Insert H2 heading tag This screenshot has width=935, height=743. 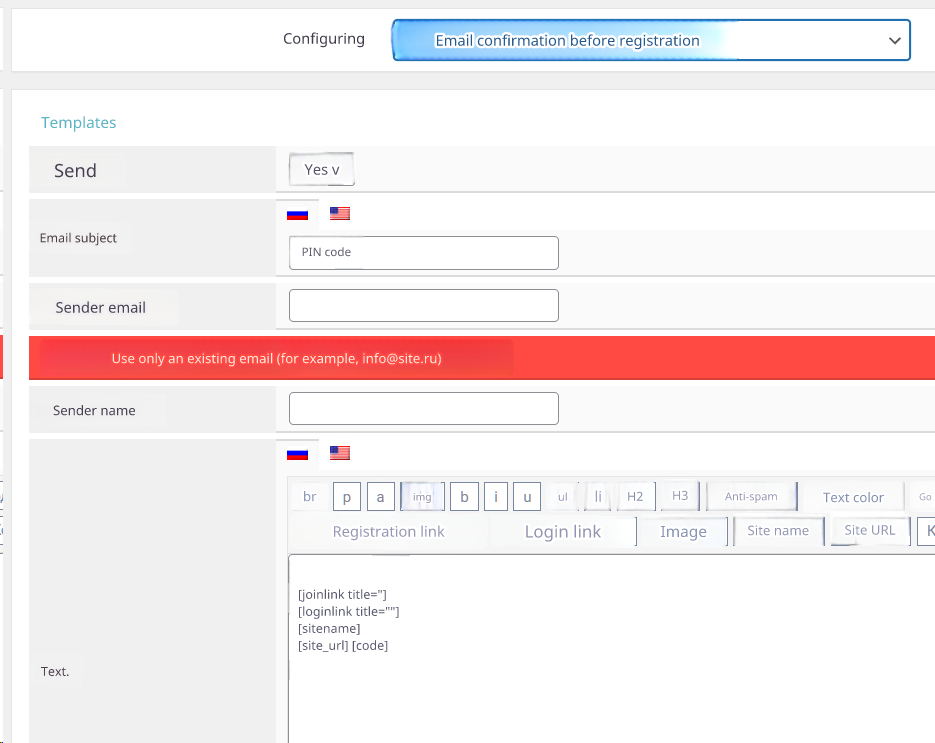[x=635, y=496]
